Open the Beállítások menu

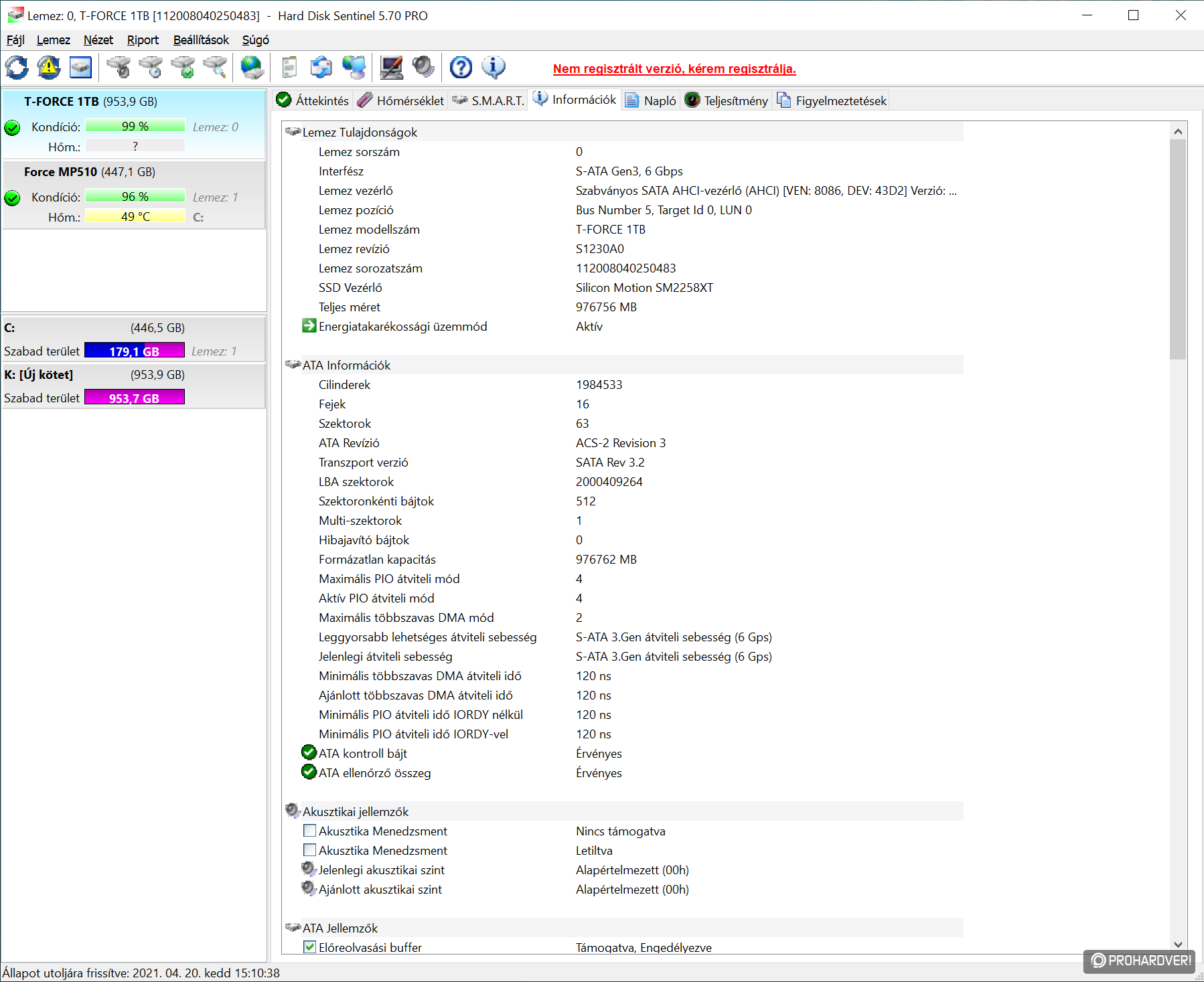pos(201,40)
